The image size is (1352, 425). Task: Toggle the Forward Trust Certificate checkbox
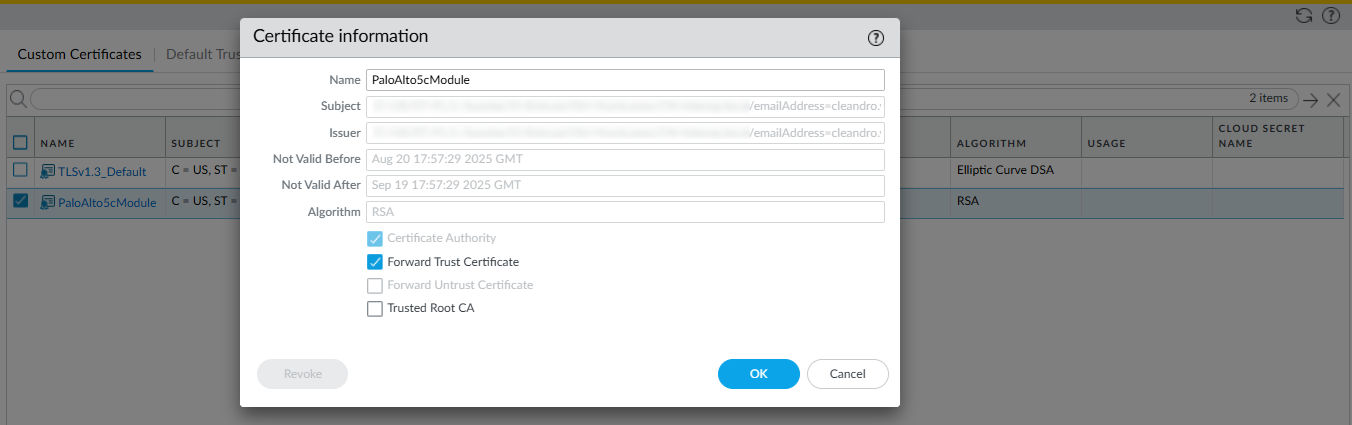coord(375,262)
